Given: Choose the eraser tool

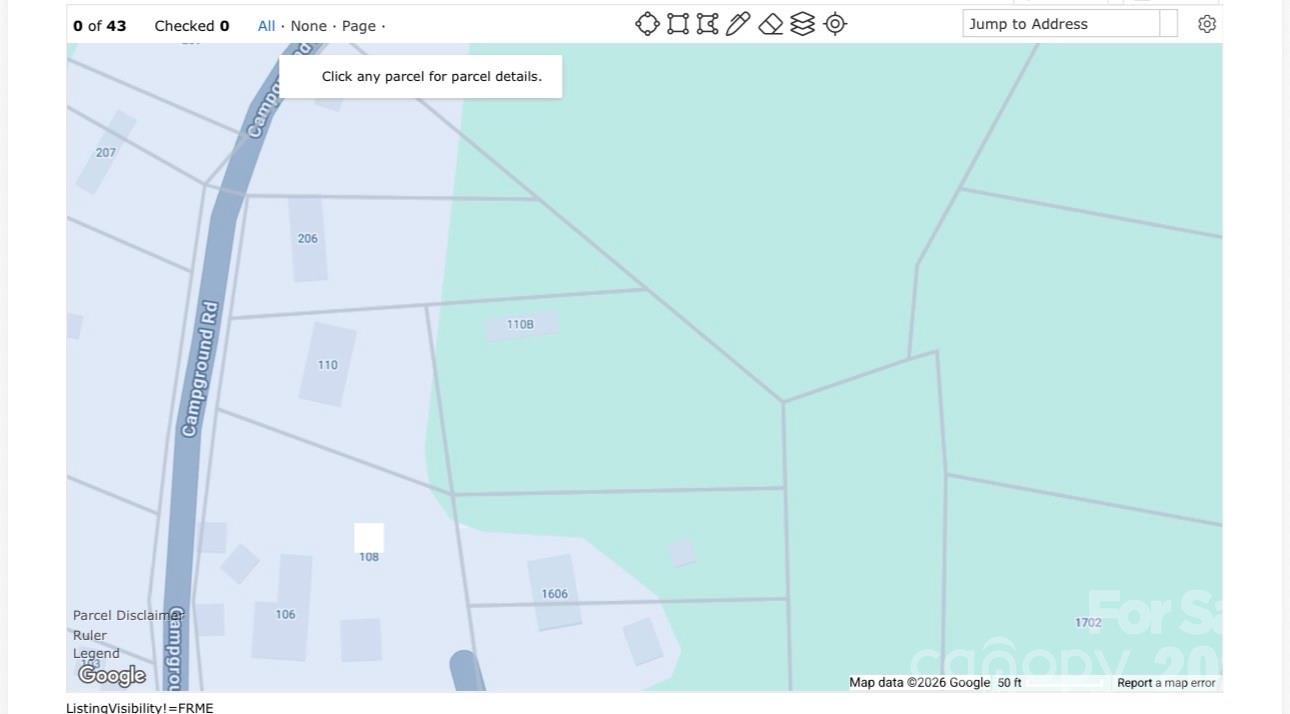Looking at the screenshot, I should [770, 24].
